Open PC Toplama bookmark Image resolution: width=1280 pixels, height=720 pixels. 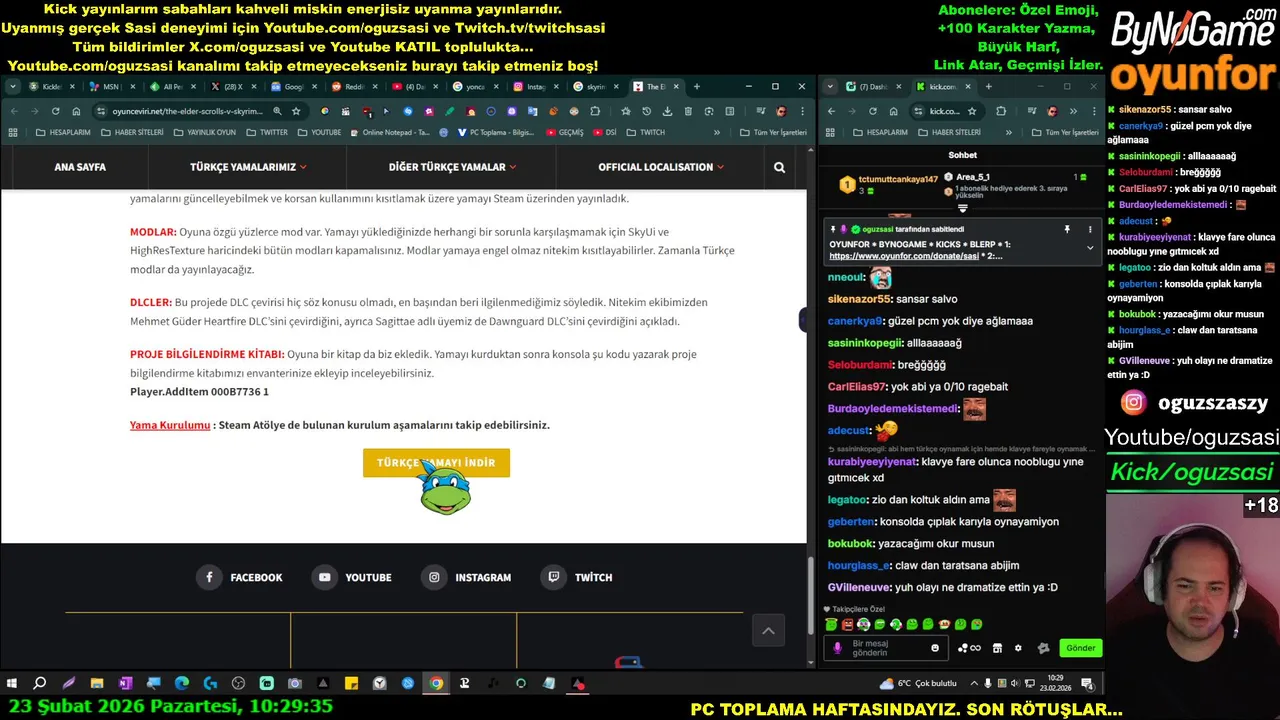coord(496,132)
